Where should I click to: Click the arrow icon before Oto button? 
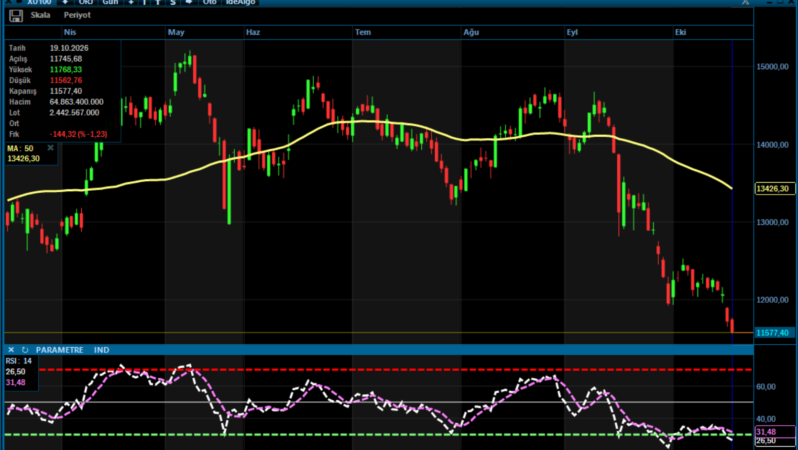coord(189,2)
